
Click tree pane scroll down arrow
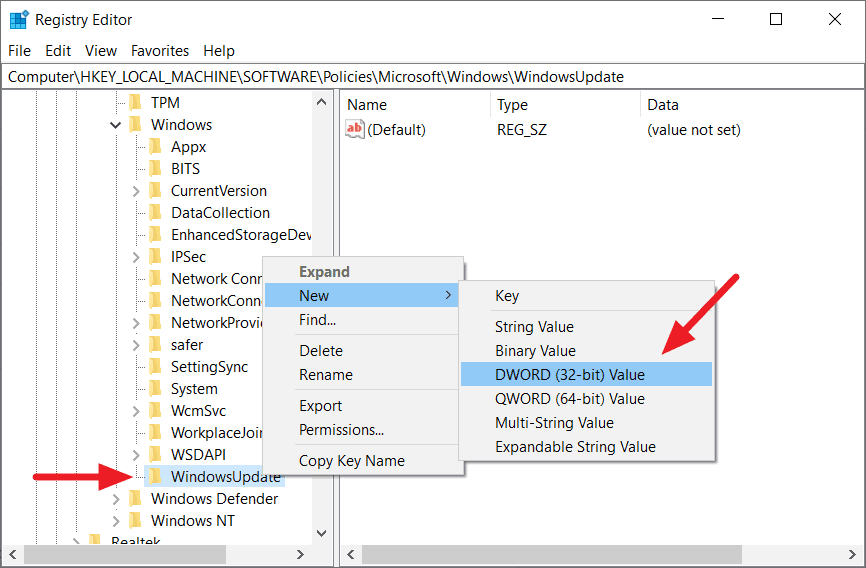(321, 533)
